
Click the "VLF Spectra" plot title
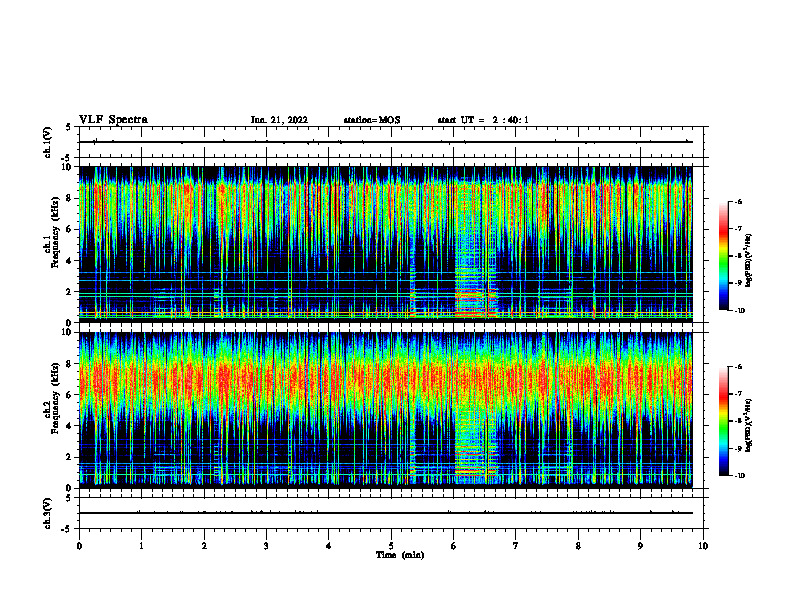tap(113, 120)
